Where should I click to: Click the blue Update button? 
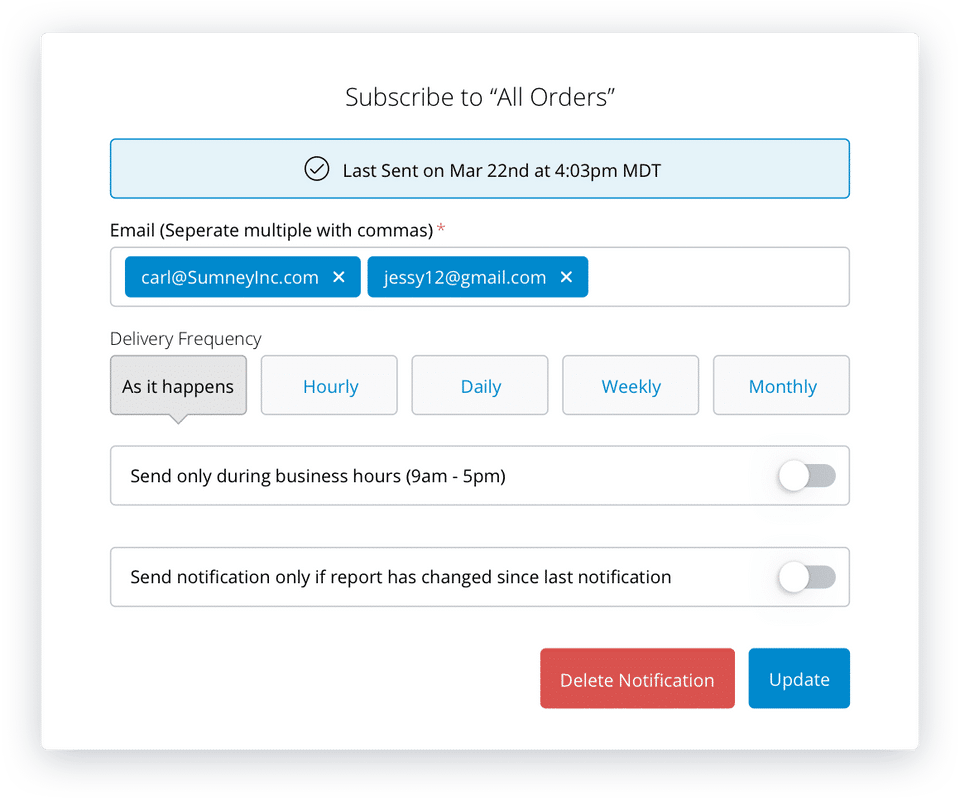799,679
